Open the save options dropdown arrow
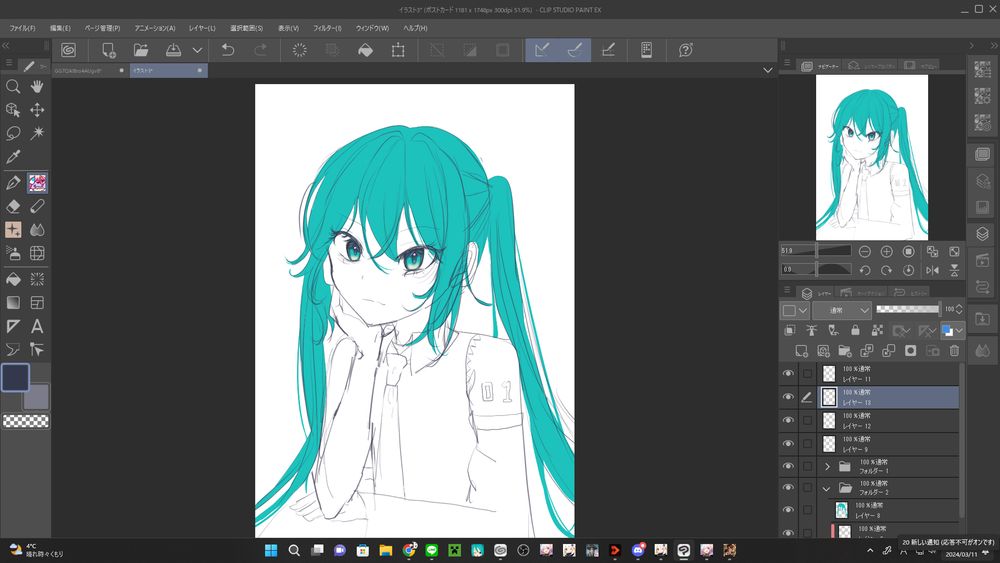The height and width of the screenshot is (563, 1000). click(x=198, y=50)
